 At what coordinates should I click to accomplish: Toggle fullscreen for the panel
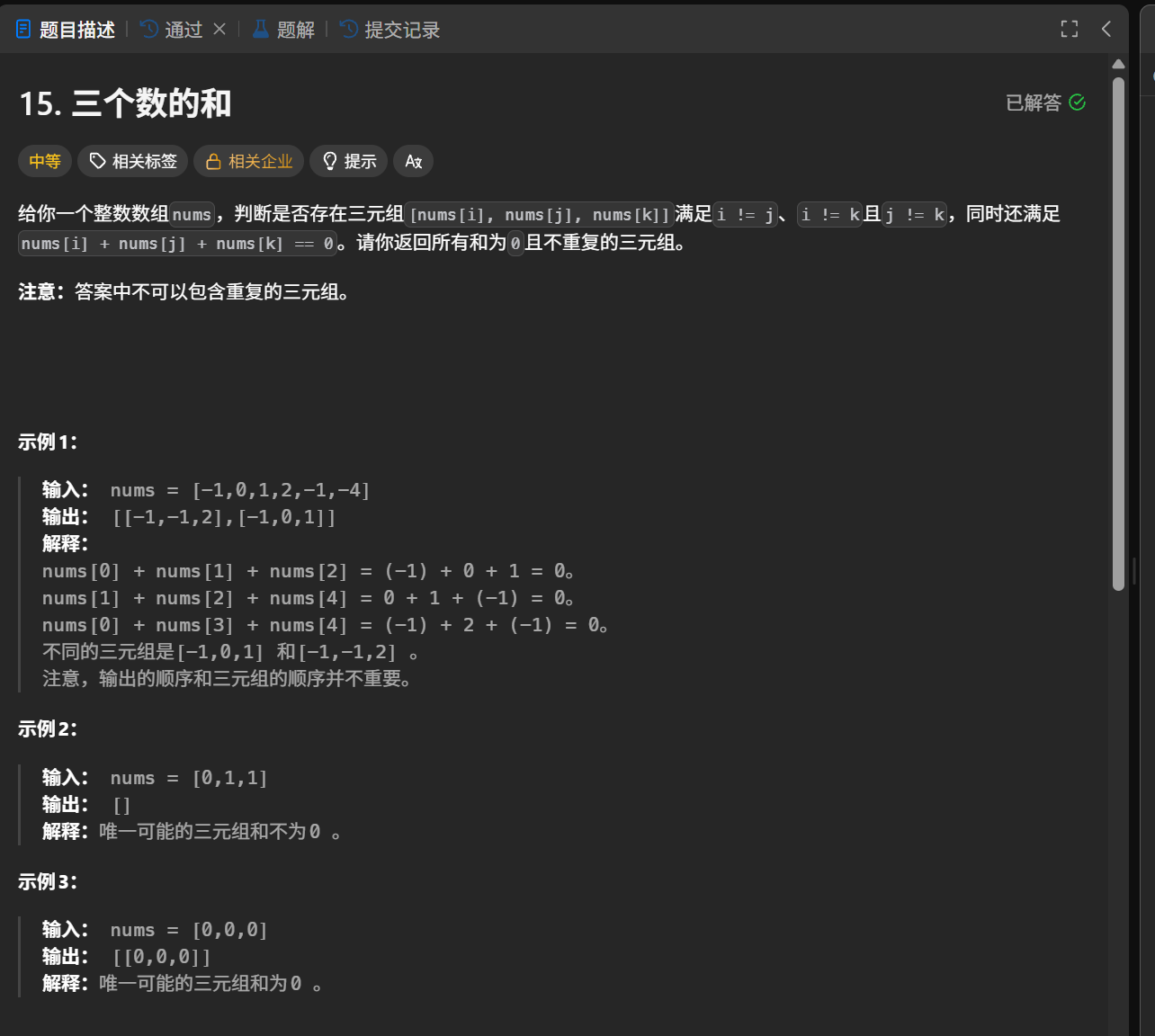point(1070,29)
